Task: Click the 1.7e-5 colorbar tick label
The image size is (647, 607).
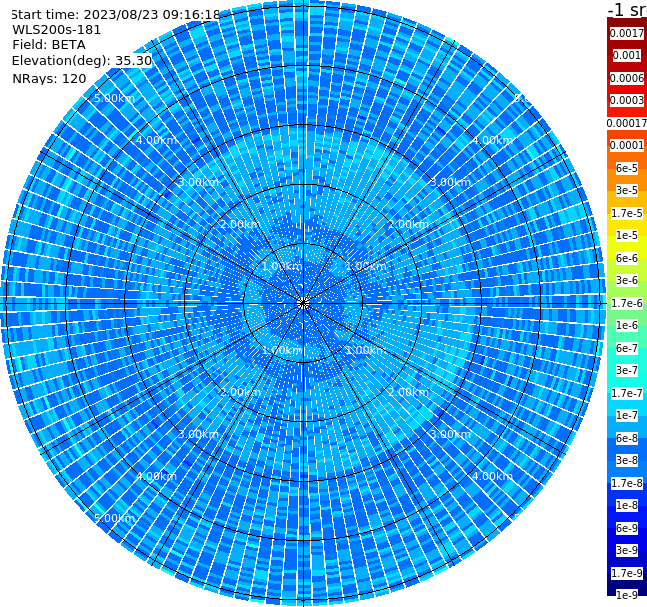Action: [x=627, y=213]
